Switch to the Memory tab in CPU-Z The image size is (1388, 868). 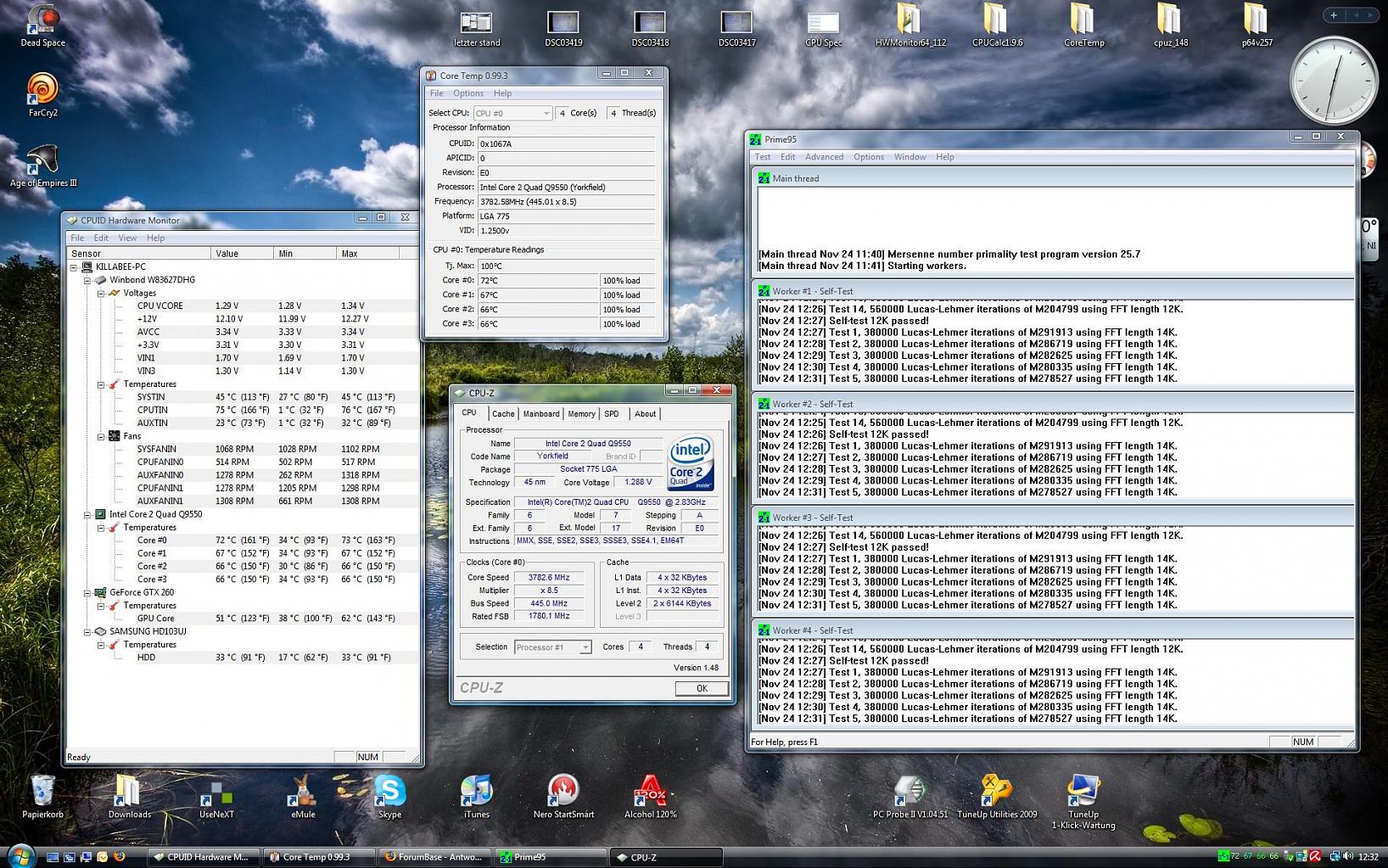(581, 414)
